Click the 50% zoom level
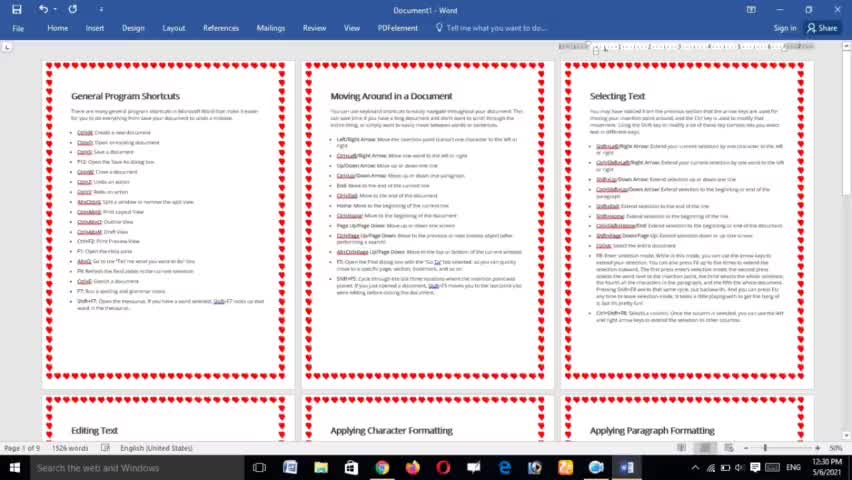Viewport: 852px width, 480px height. click(x=835, y=448)
